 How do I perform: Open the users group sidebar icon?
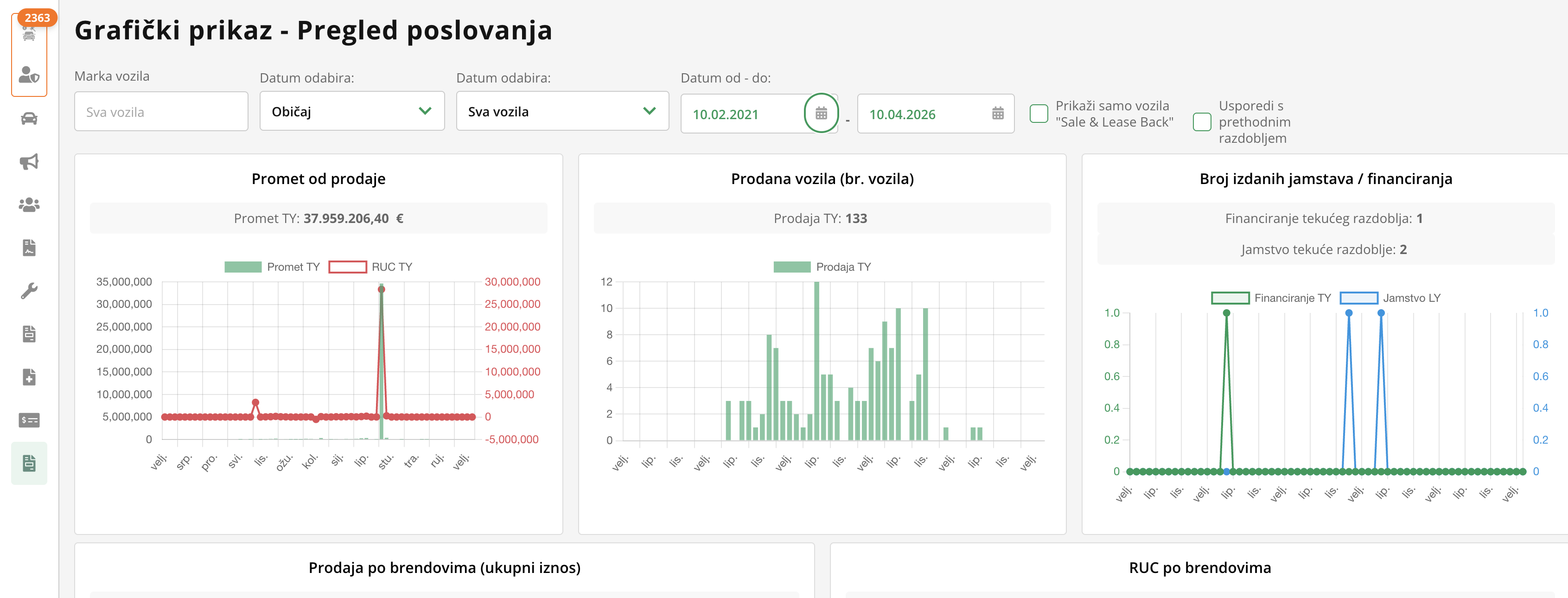pyautogui.click(x=29, y=204)
